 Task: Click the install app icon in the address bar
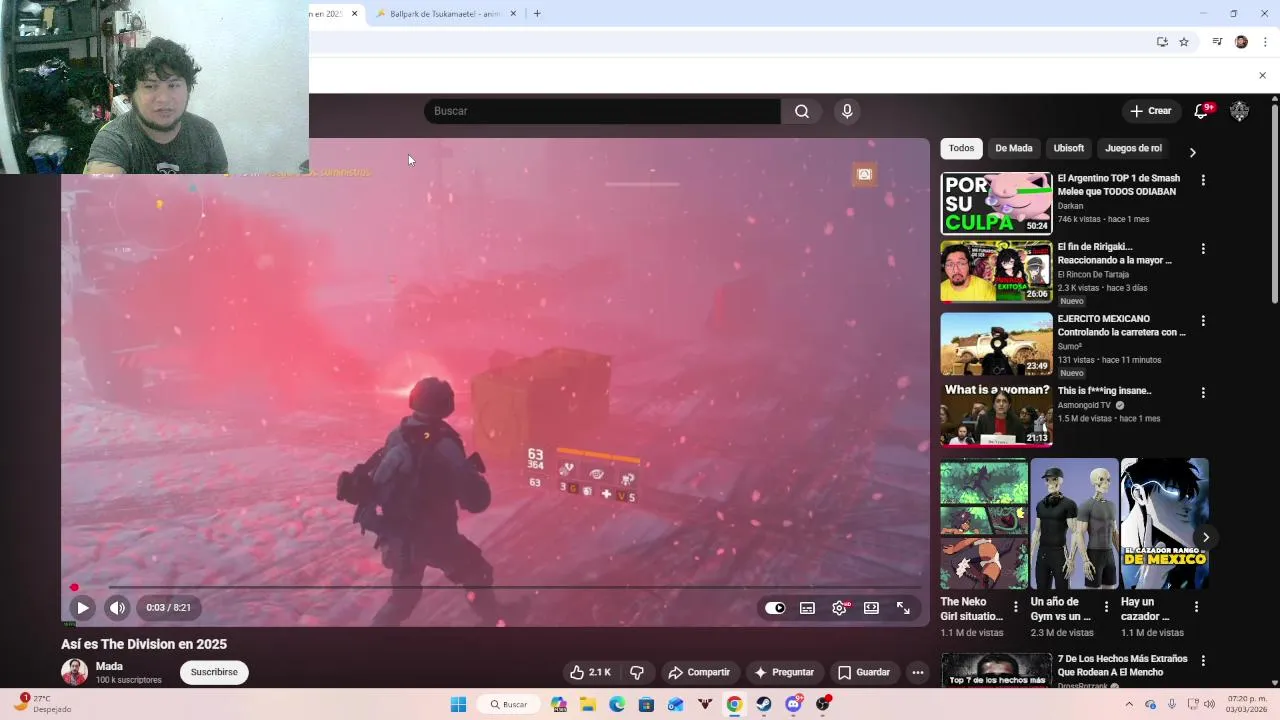click(x=1162, y=42)
